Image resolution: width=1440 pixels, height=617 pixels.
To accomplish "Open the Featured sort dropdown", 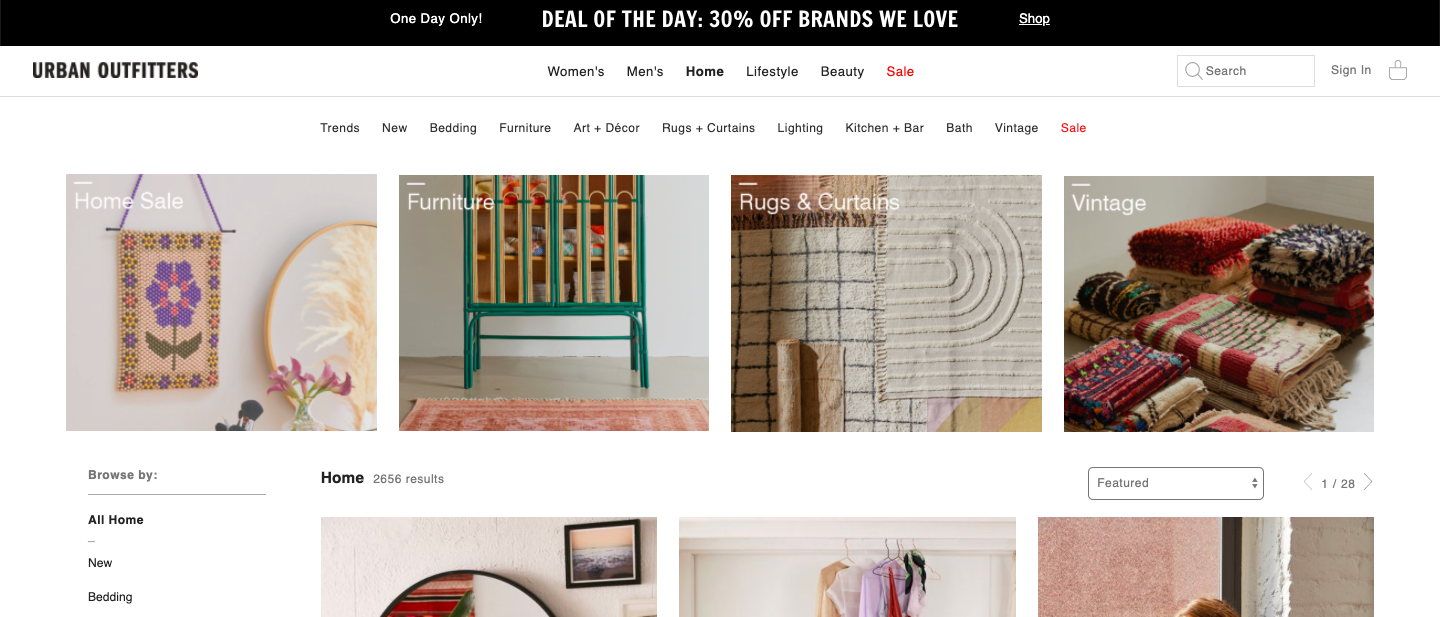I will coord(1176,483).
